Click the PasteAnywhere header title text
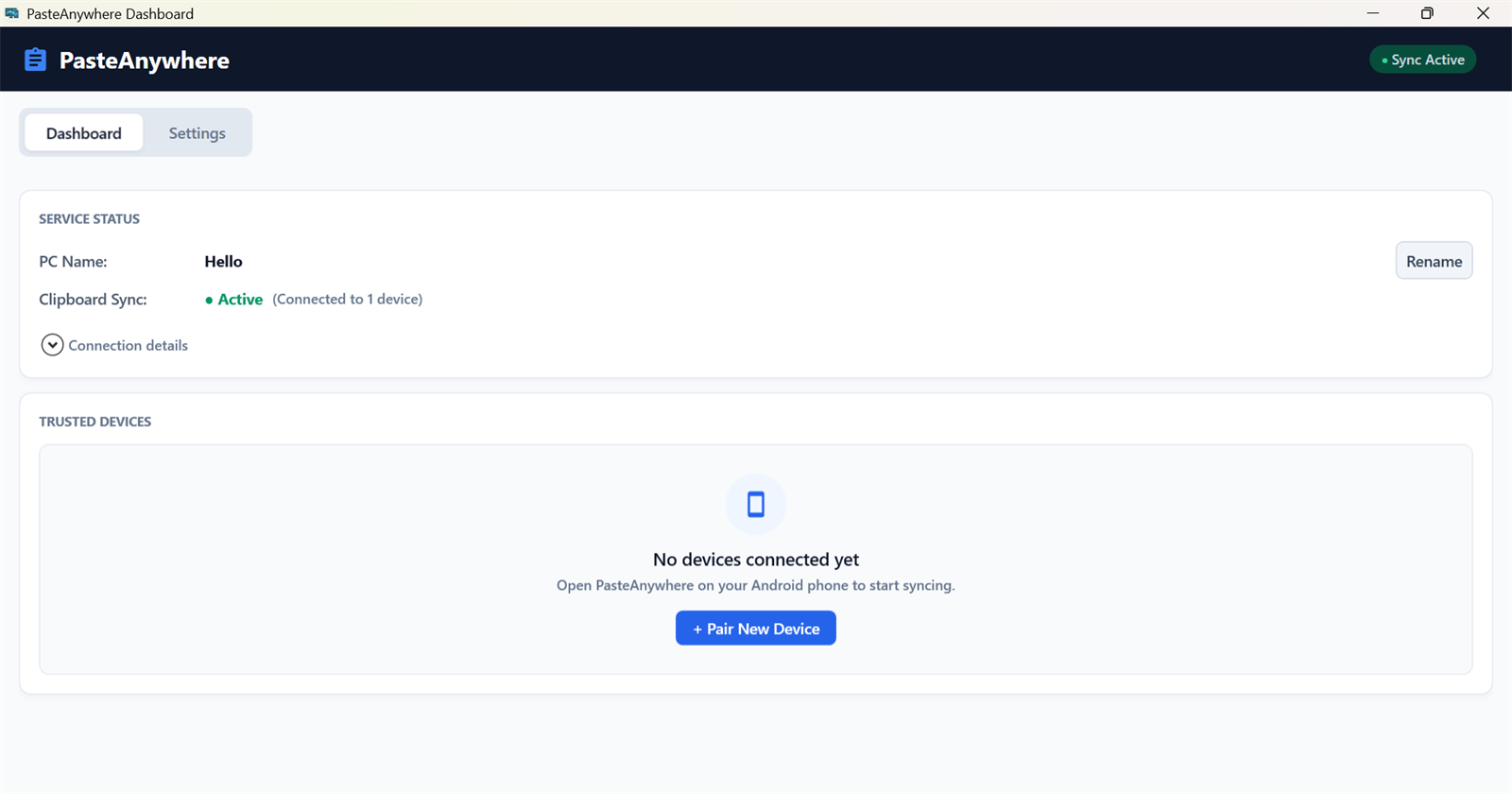The image size is (1512, 794). [x=145, y=60]
